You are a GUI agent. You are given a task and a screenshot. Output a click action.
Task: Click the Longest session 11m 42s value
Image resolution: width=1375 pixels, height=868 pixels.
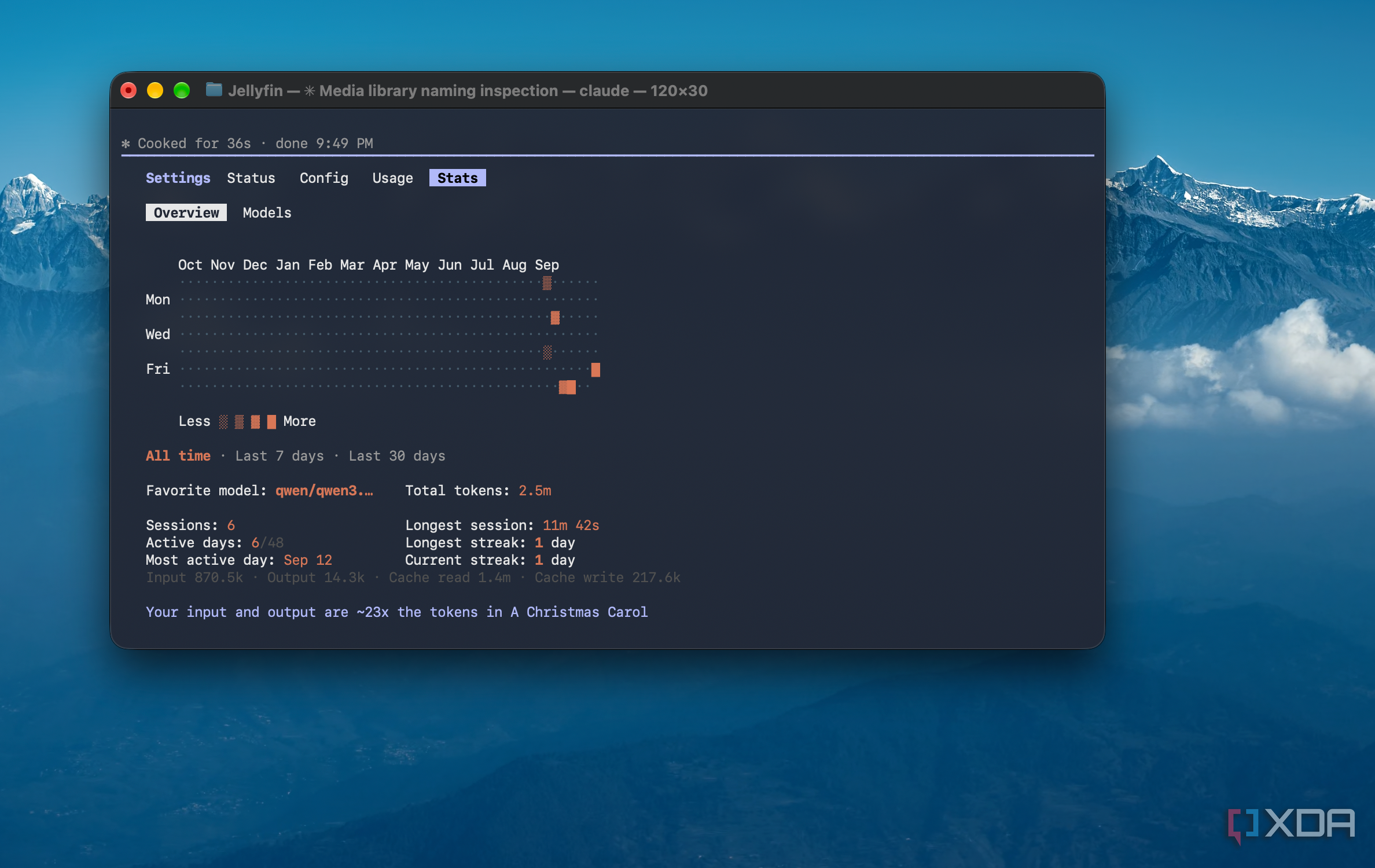click(571, 525)
